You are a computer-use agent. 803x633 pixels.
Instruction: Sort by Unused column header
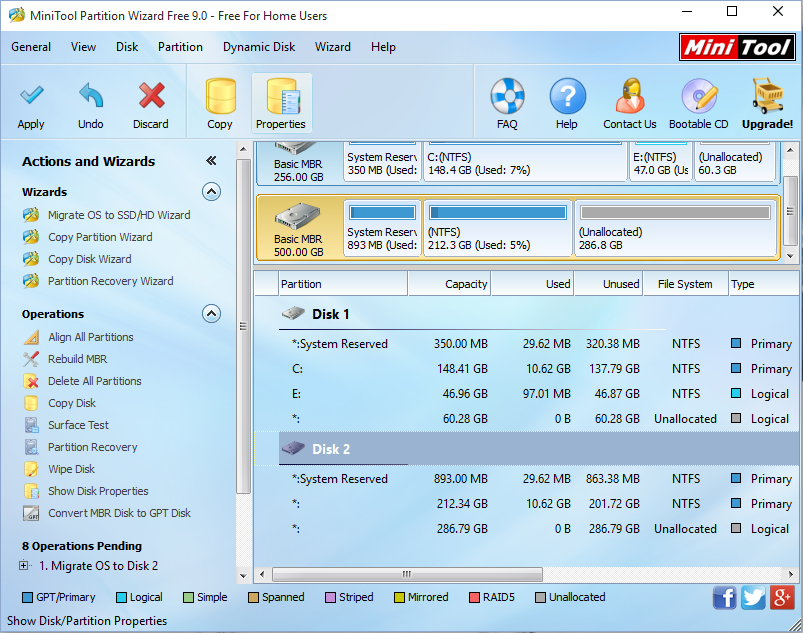[x=609, y=284]
